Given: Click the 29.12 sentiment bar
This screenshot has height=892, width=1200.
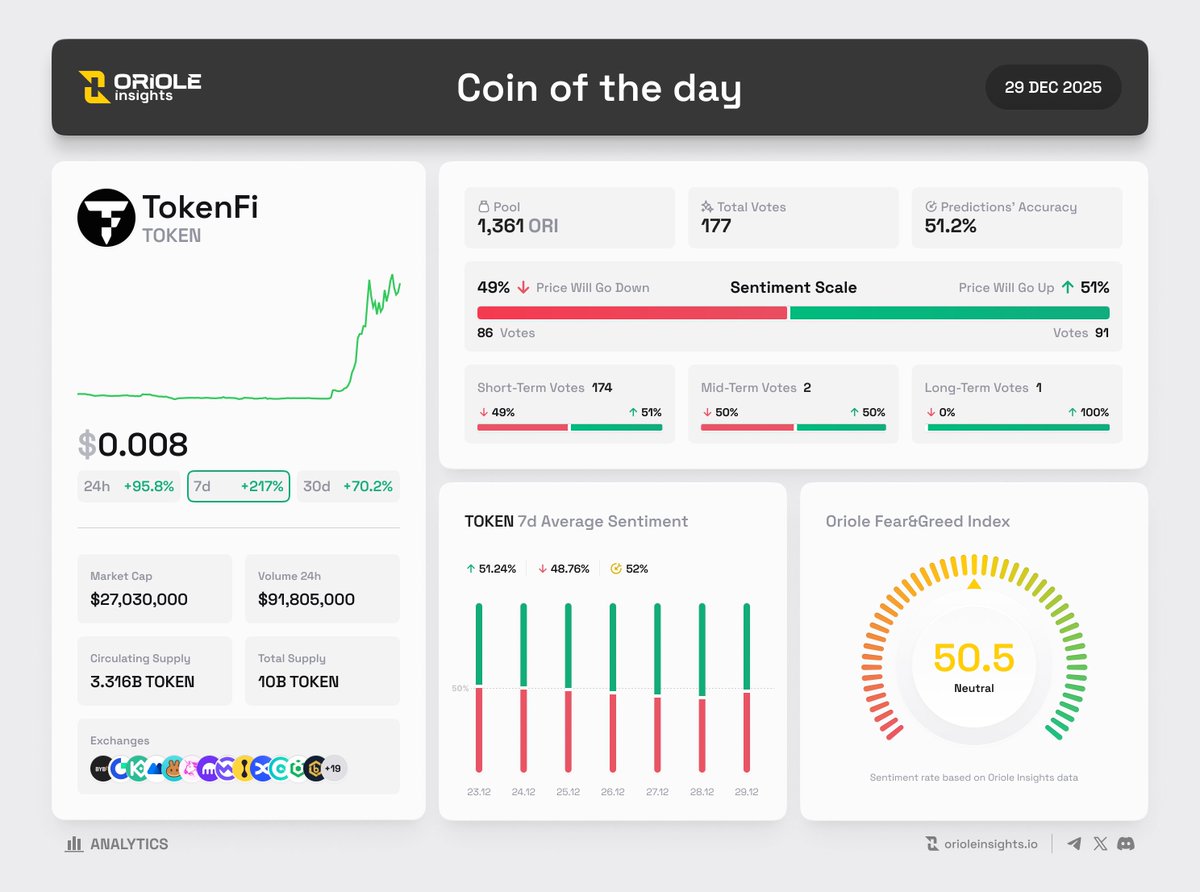Looking at the screenshot, I should pyautogui.click(x=747, y=688).
